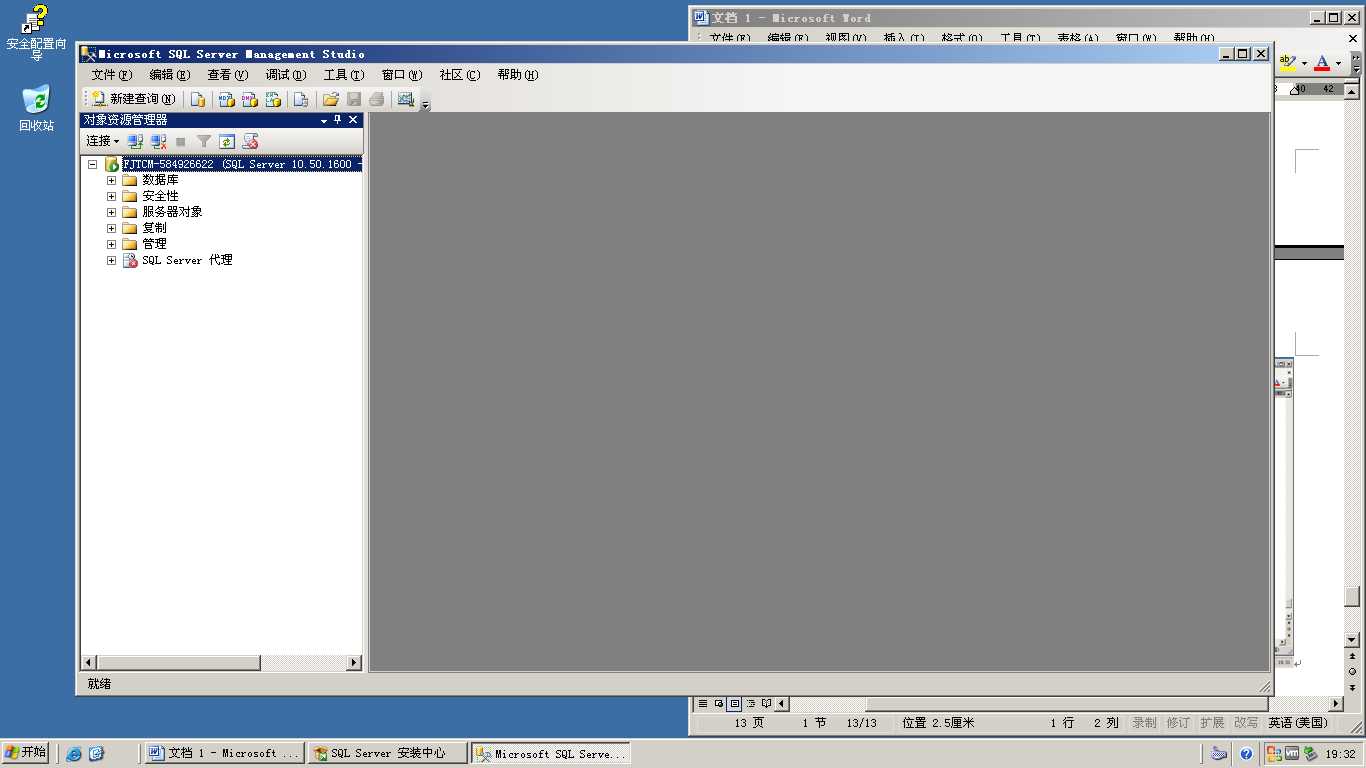Image resolution: width=1366 pixels, height=768 pixels.
Task: Click the New Query (新建查询) button
Action: (x=133, y=99)
